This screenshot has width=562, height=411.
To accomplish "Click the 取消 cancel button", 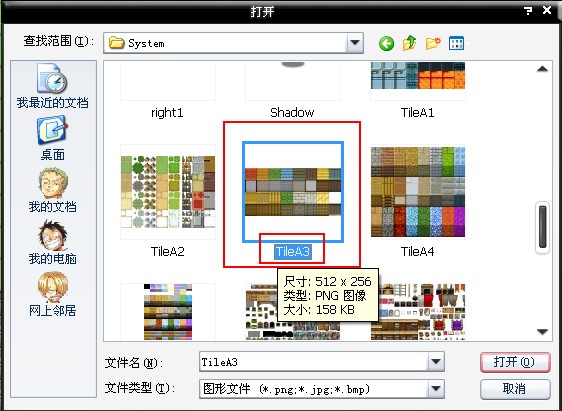I will click(515, 388).
